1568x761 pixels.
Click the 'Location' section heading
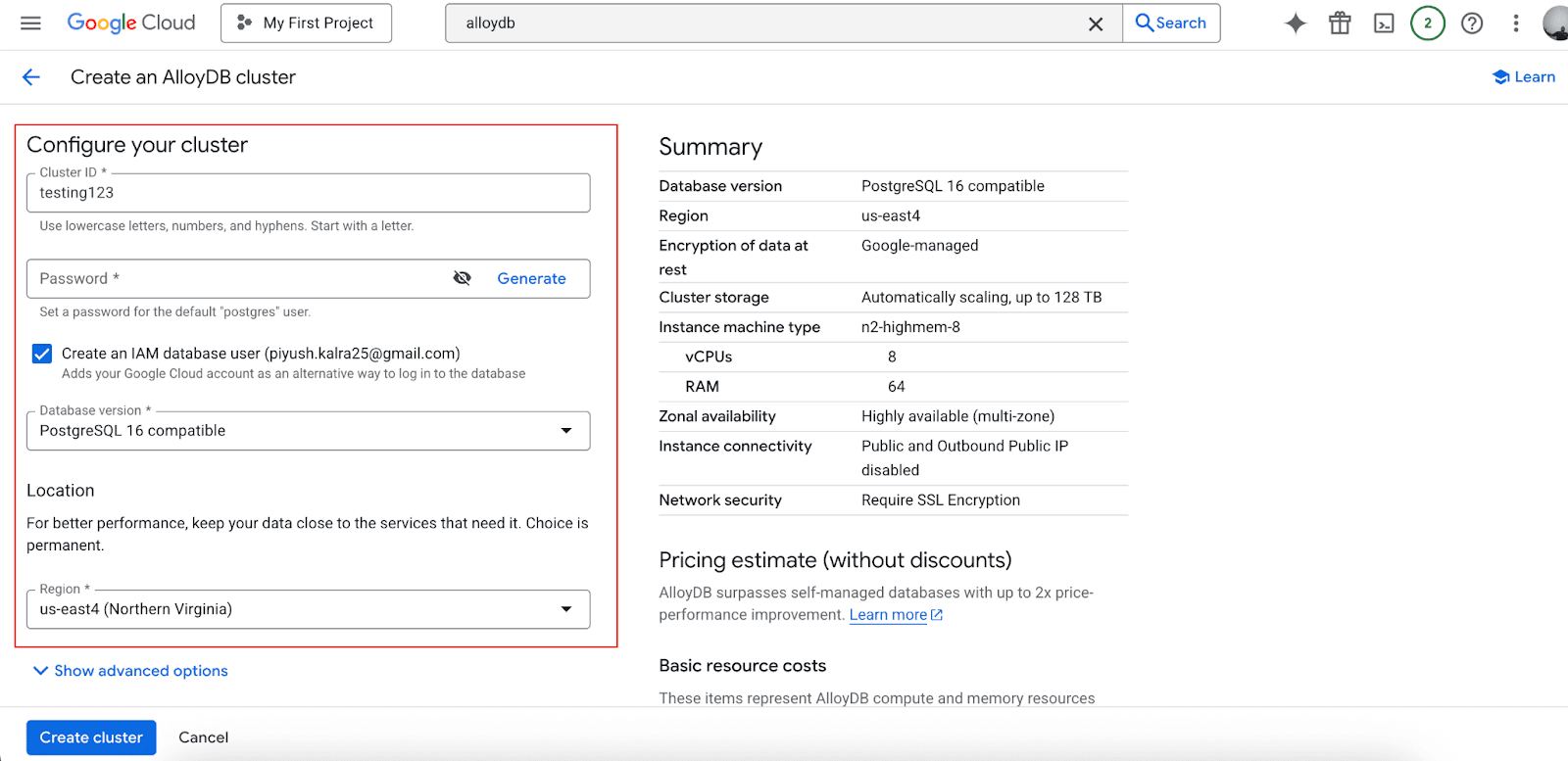coord(61,491)
